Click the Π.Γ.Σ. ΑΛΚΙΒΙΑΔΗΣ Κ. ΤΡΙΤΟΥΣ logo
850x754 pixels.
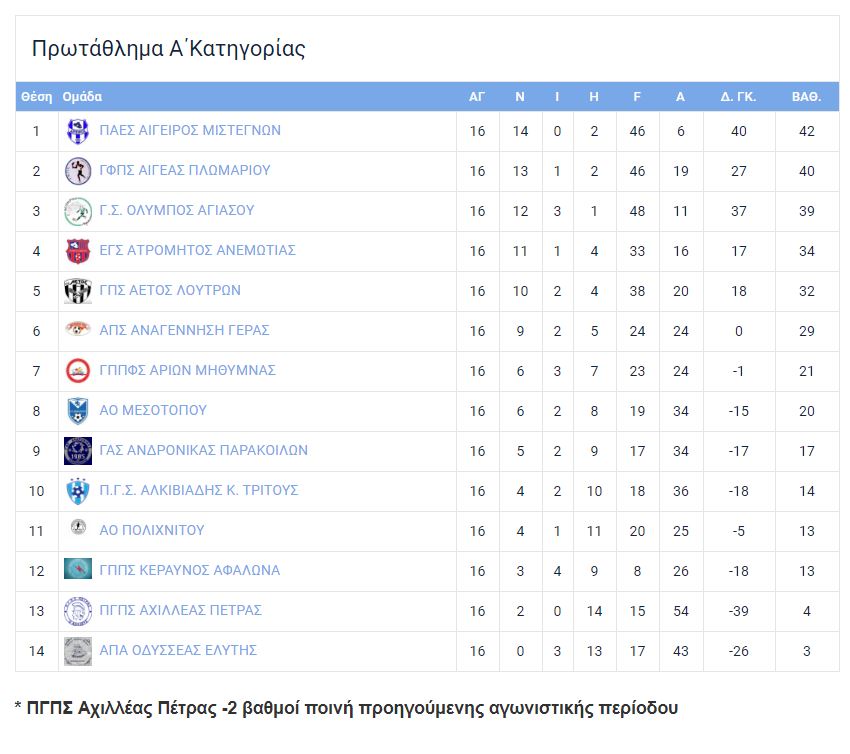(x=78, y=491)
